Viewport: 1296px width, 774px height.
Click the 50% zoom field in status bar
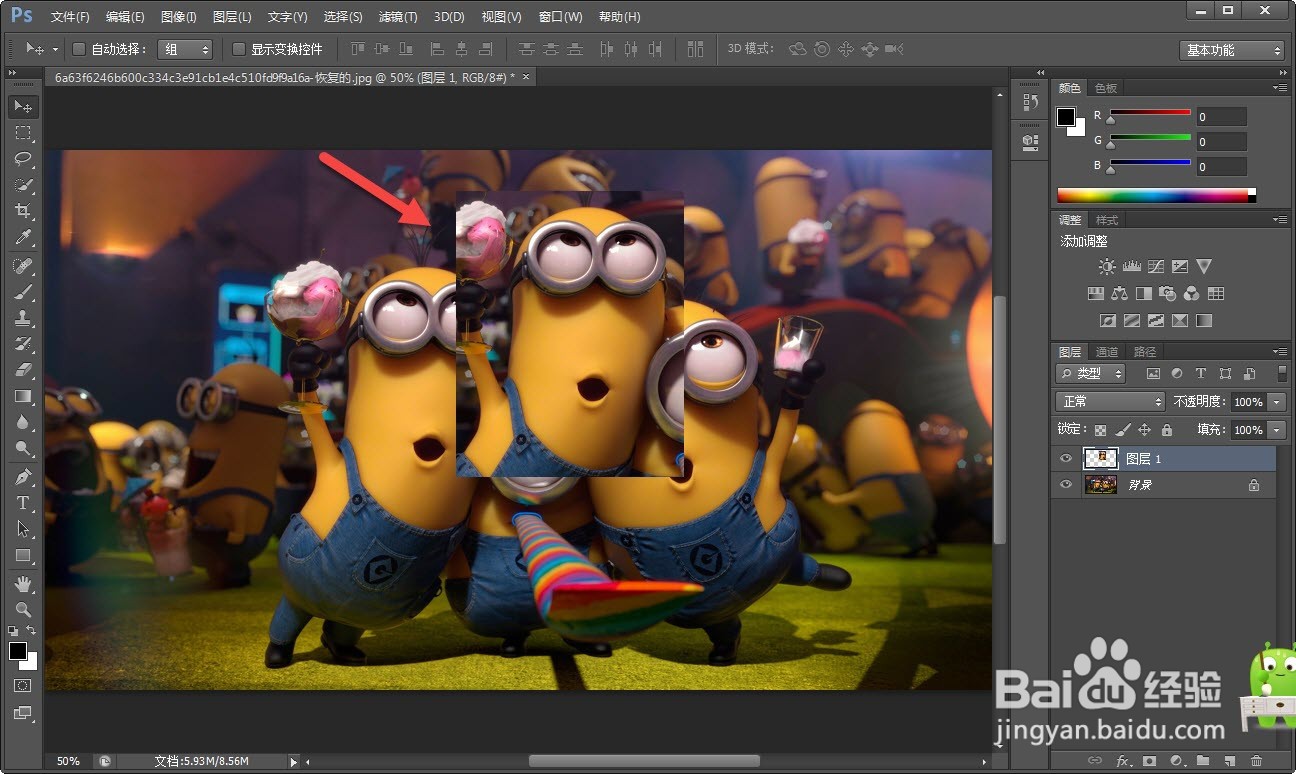coord(68,761)
